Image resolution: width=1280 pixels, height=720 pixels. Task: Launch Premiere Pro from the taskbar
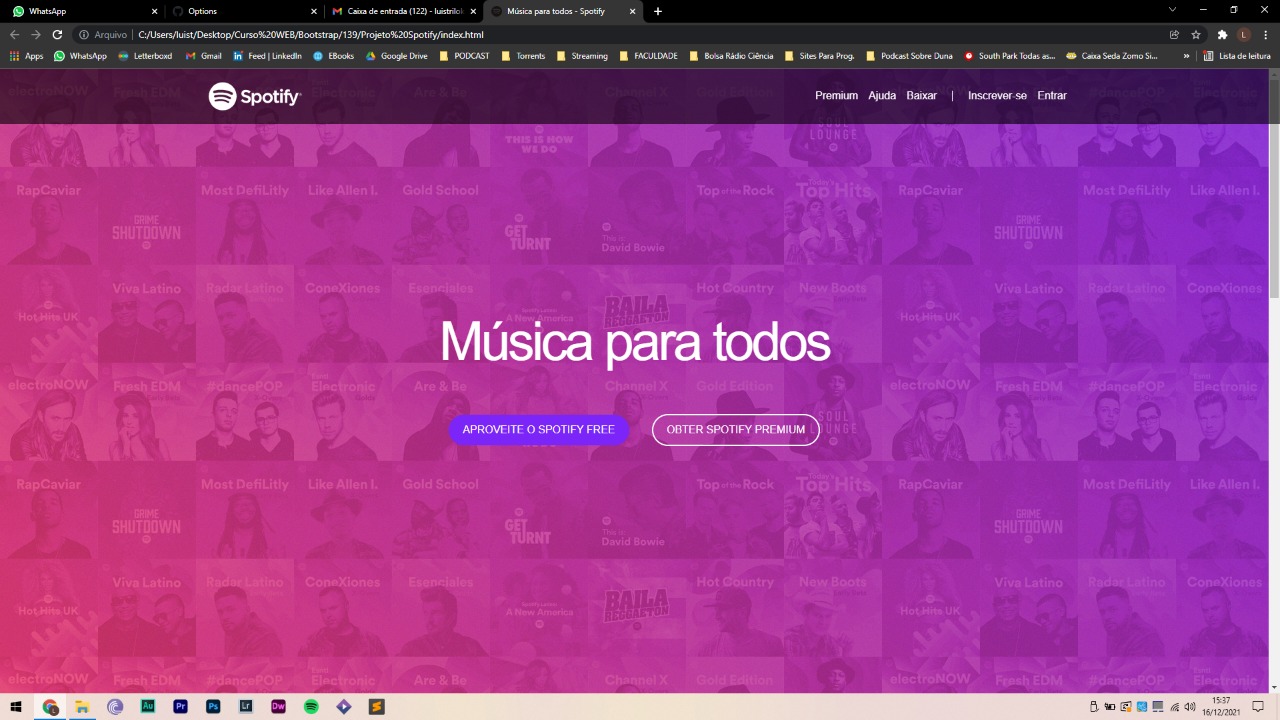[x=180, y=706]
